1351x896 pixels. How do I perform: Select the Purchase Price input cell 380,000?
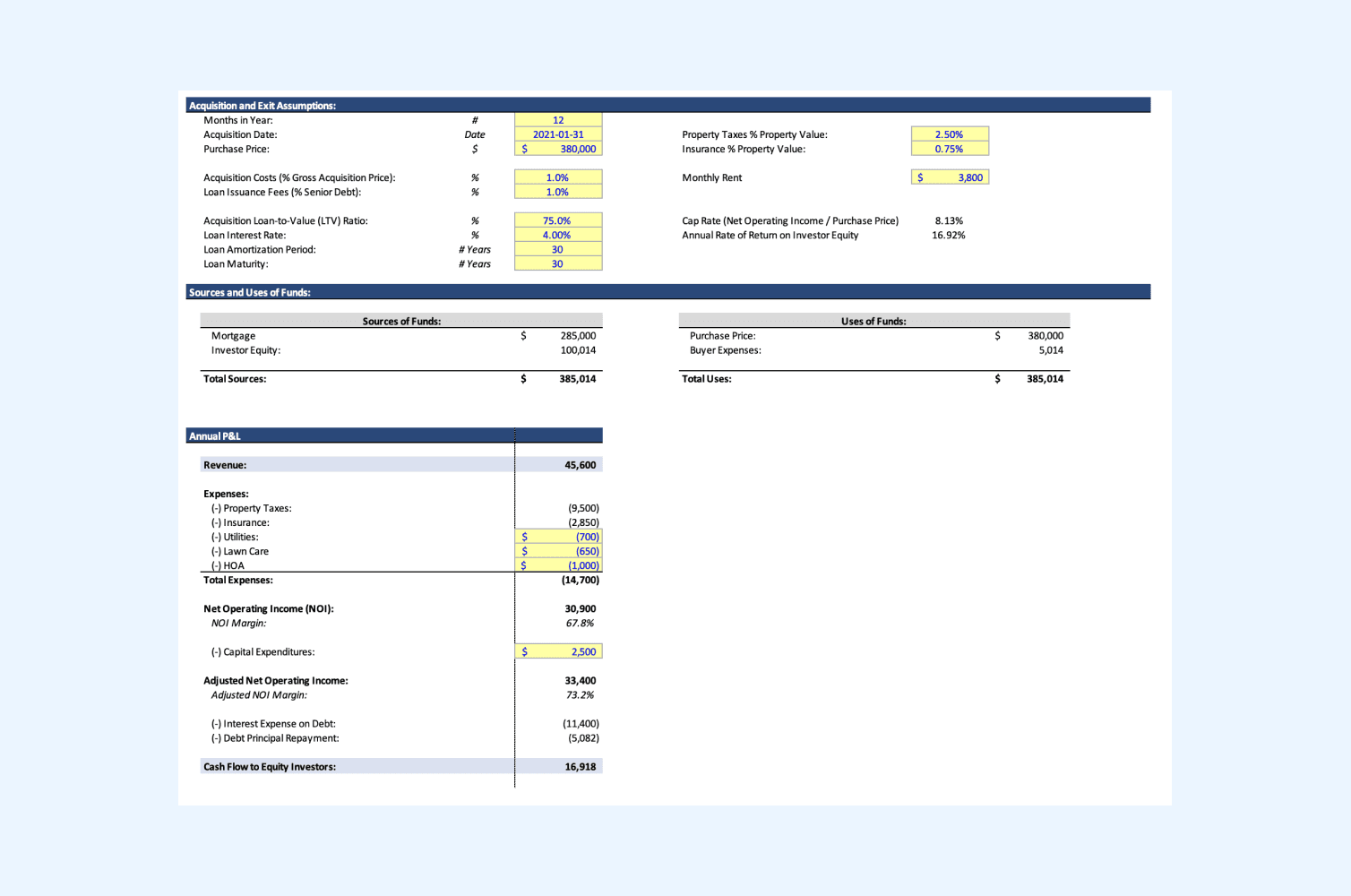click(x=558, y=149)
